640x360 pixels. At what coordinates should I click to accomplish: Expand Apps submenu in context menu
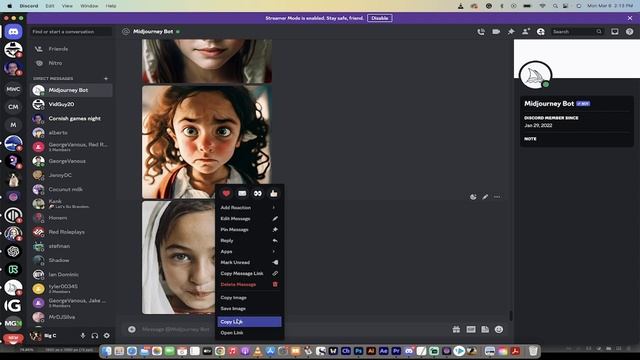(249, 252)
